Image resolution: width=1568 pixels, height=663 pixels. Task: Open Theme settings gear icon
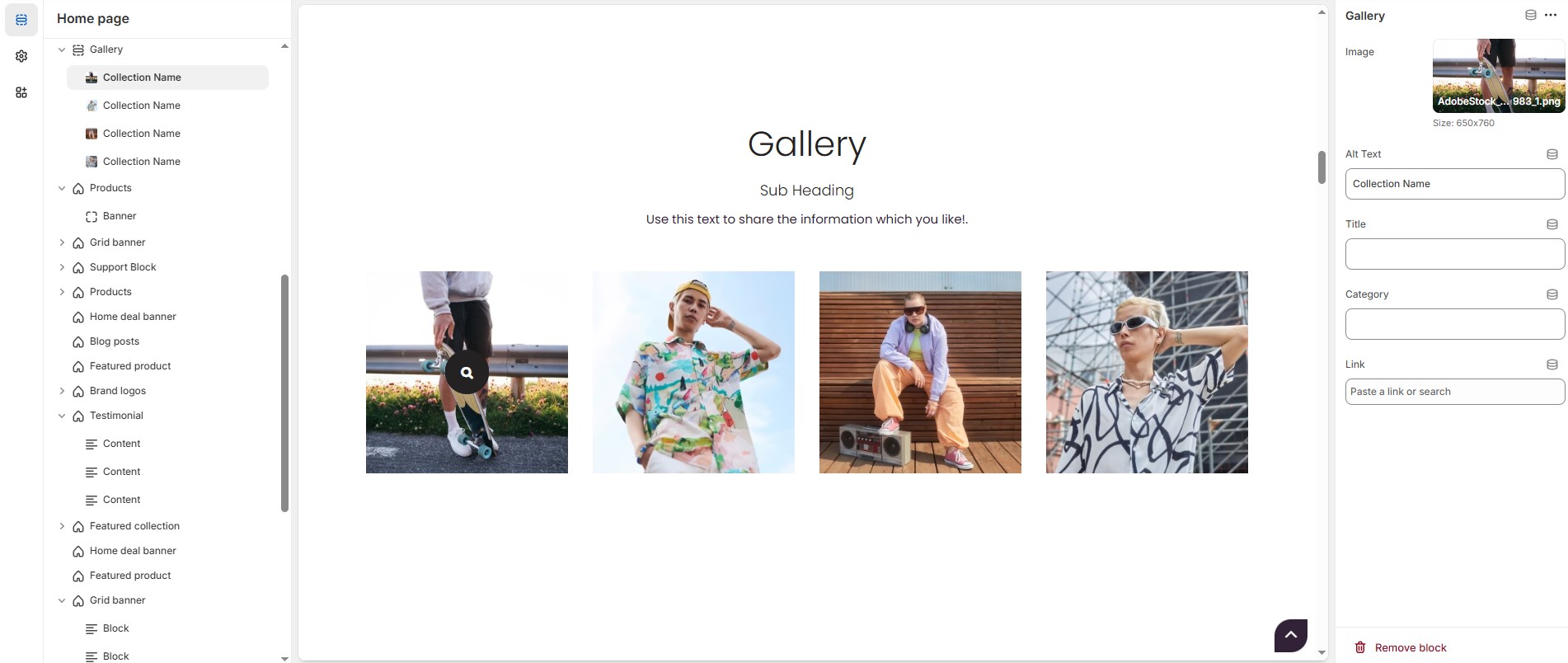click(21, 56)
